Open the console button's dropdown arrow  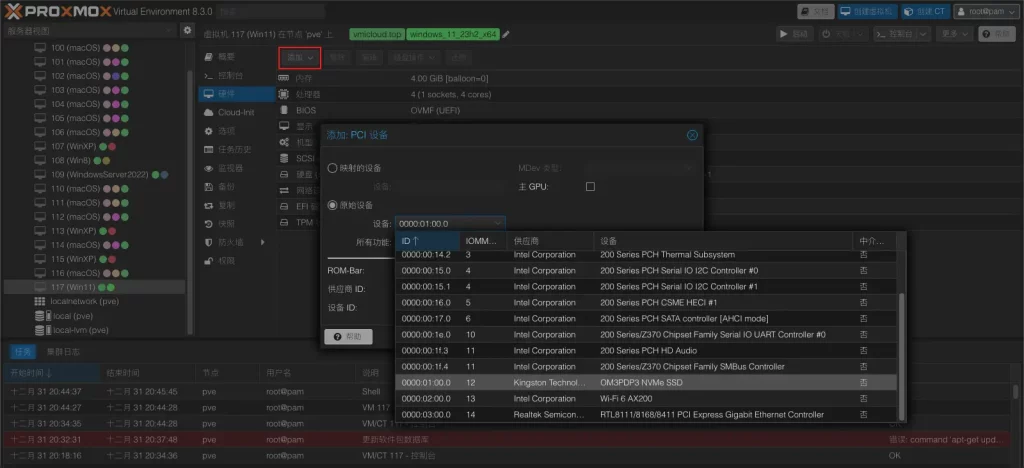(923, 33)
